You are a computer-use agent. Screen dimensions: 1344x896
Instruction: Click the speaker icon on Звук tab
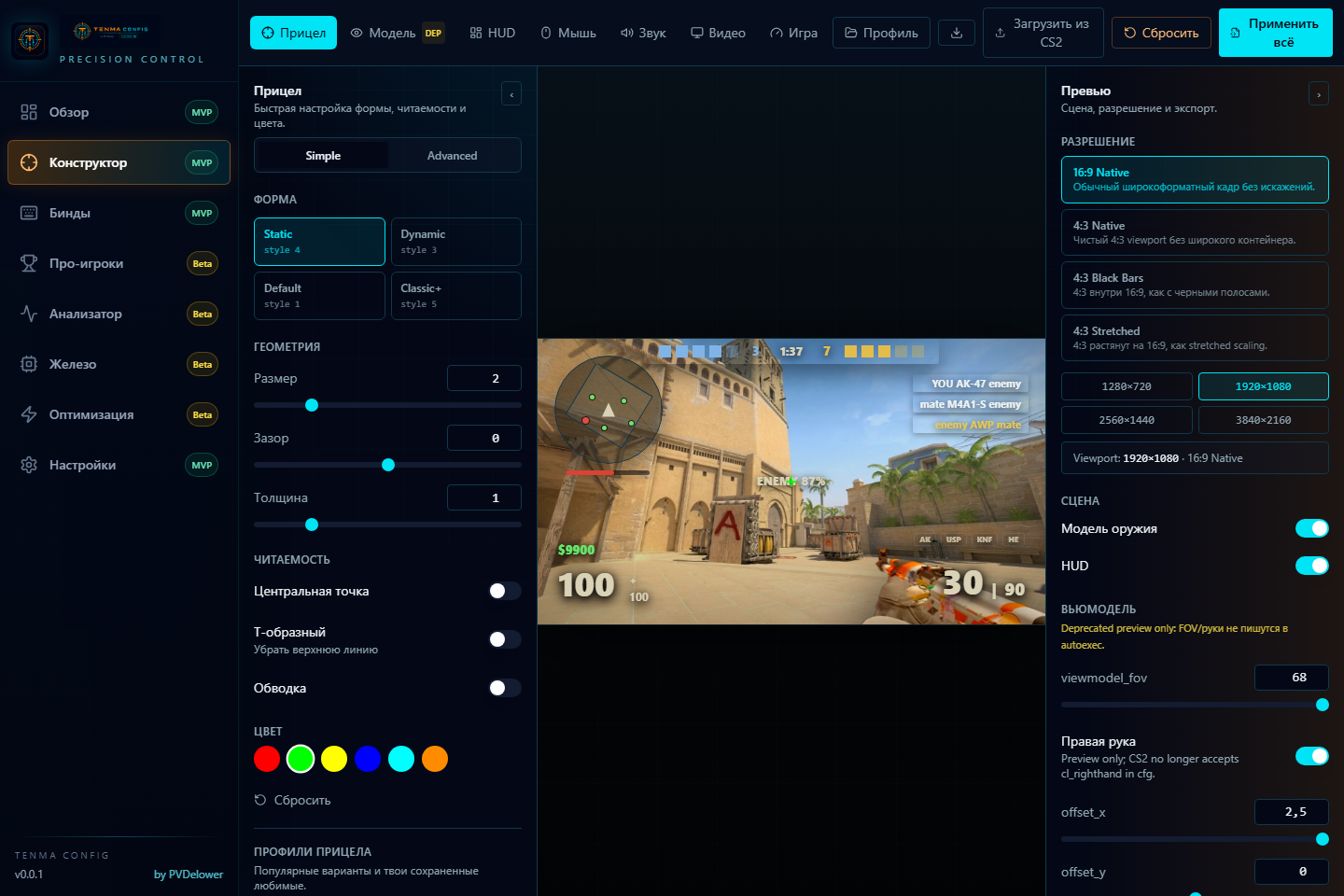pos(627,33)
